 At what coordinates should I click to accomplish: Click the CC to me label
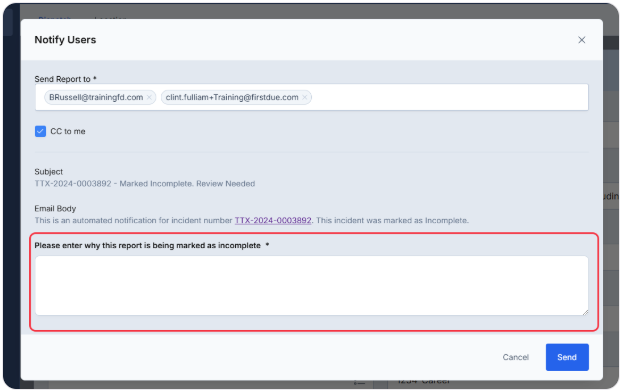68,131
